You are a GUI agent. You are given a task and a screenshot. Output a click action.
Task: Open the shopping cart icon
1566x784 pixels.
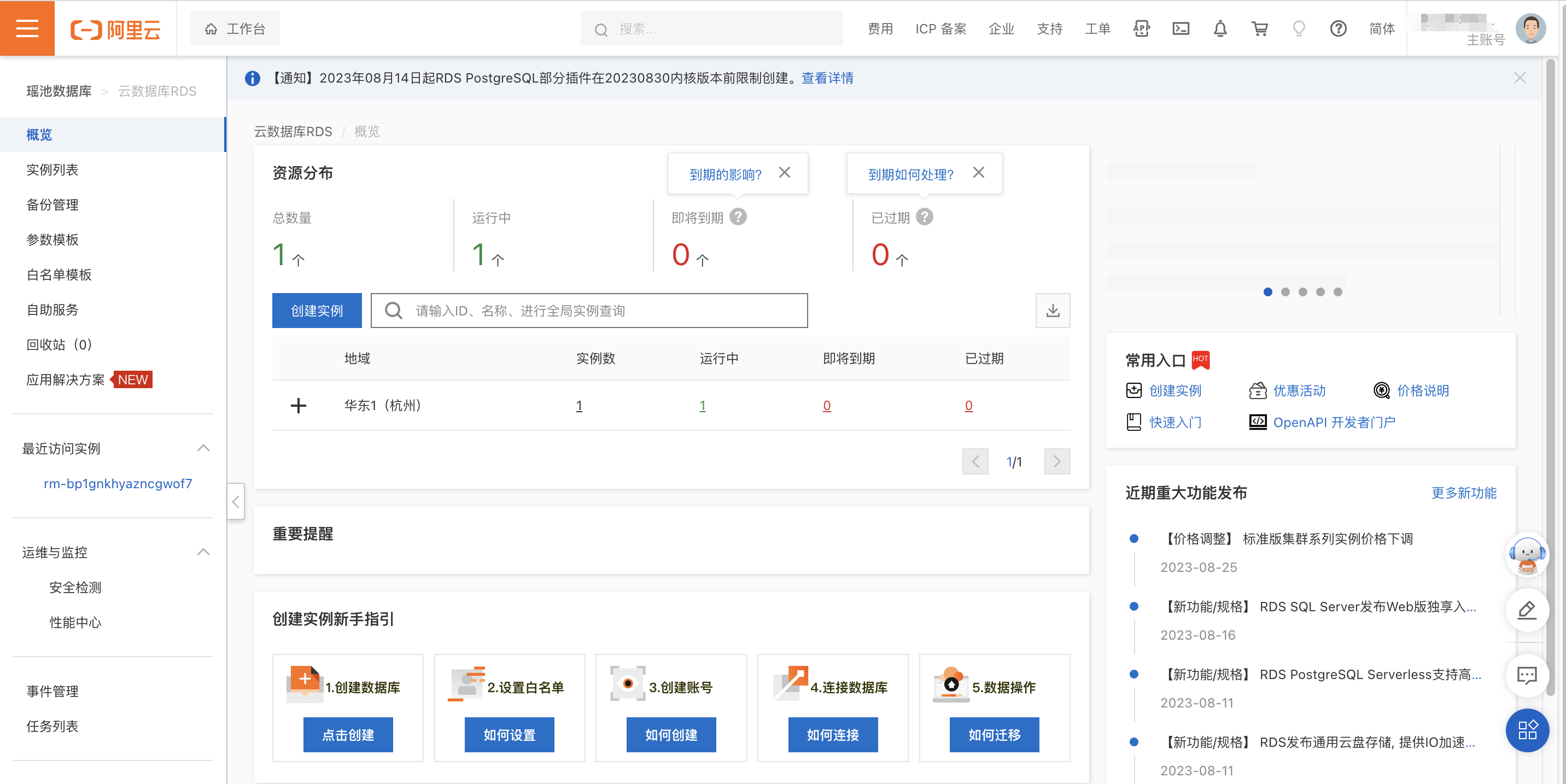[1260, 28]
